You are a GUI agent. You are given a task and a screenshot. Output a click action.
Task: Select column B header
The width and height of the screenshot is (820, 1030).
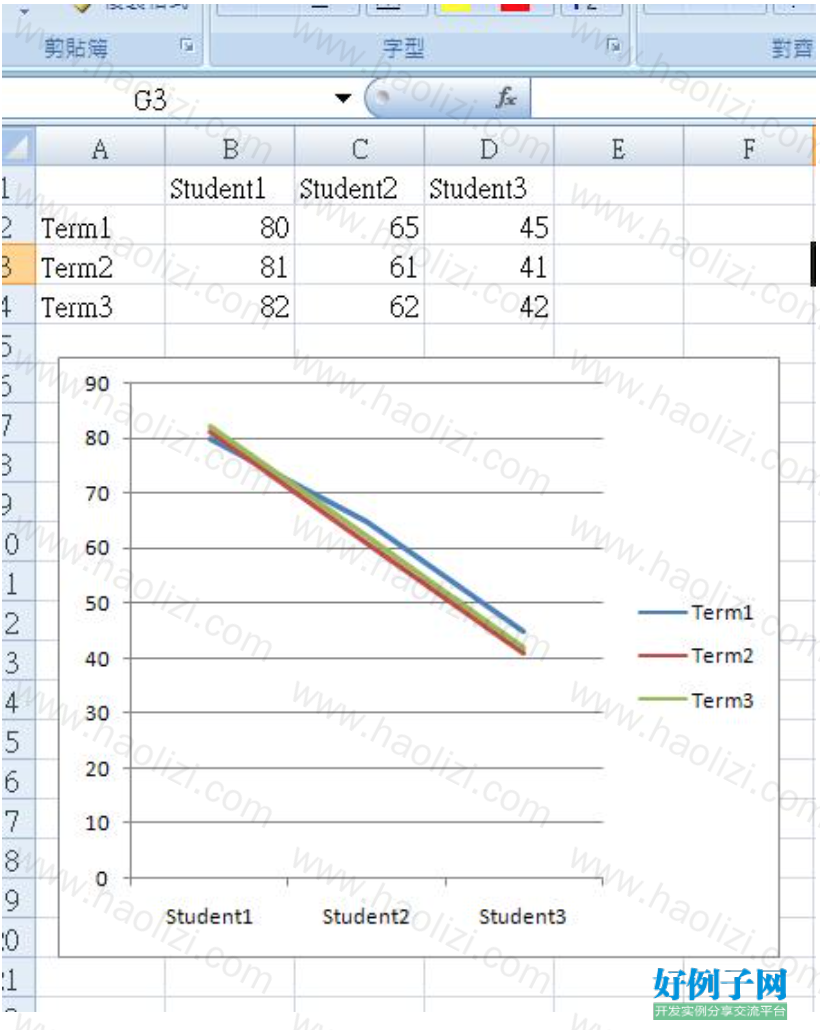(230, 148)
